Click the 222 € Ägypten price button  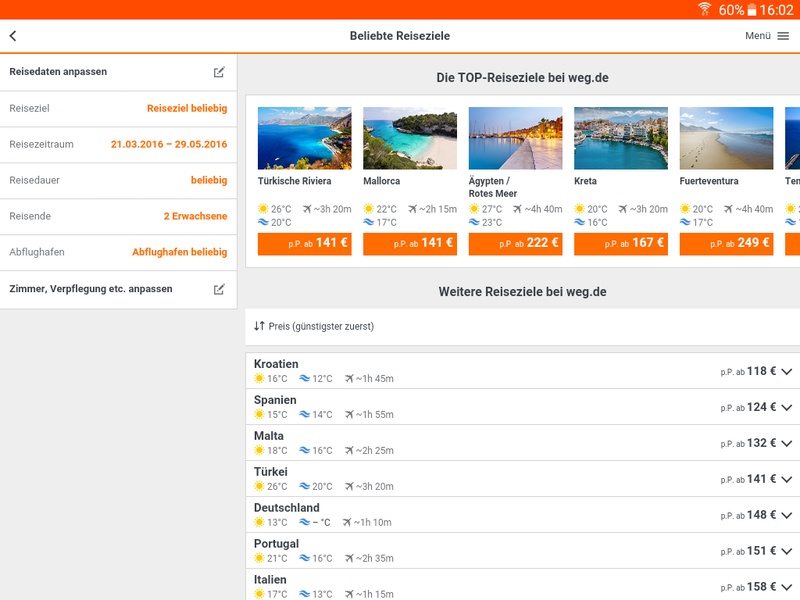coord(515,244)
